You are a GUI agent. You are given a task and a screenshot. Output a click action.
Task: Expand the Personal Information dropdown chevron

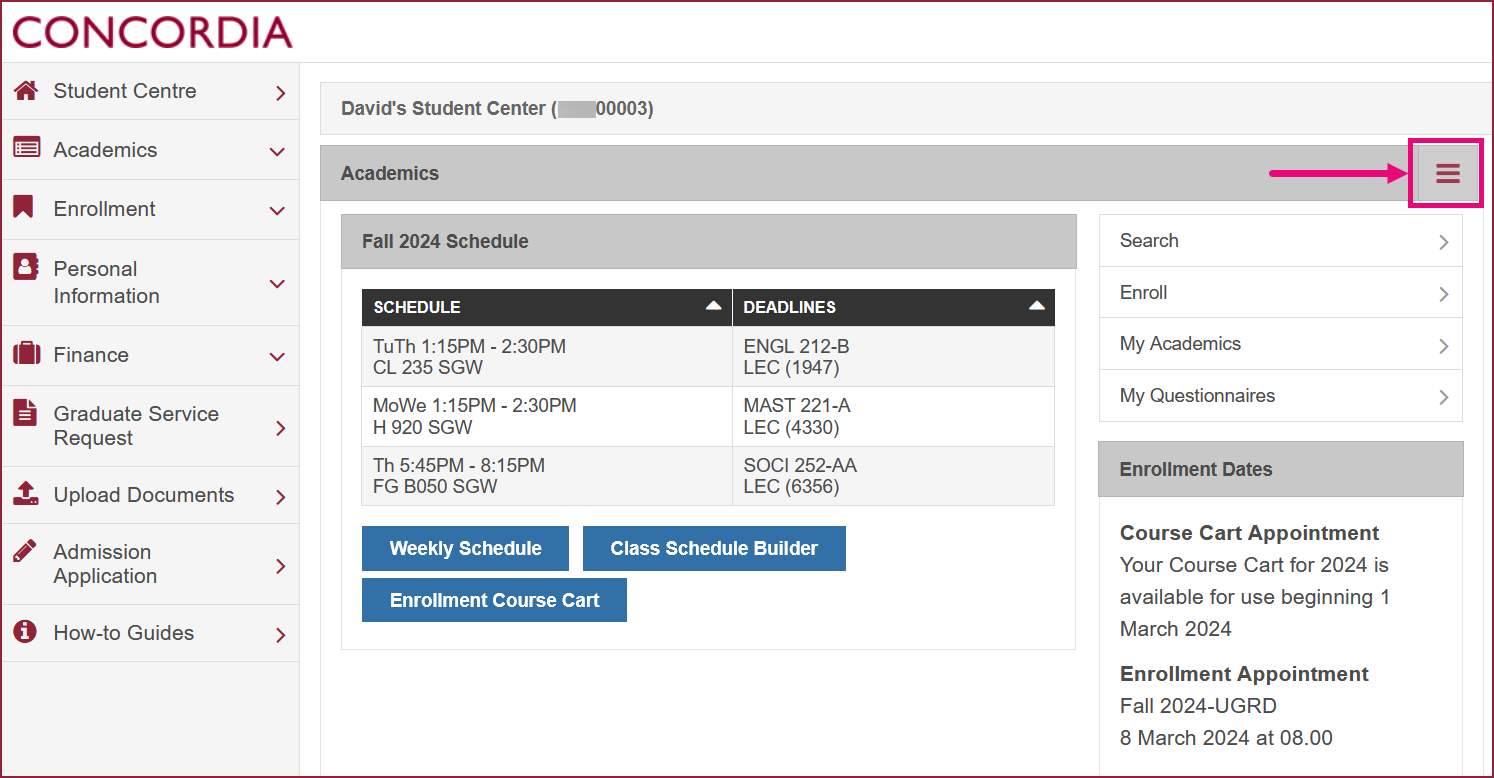point(278,284)
